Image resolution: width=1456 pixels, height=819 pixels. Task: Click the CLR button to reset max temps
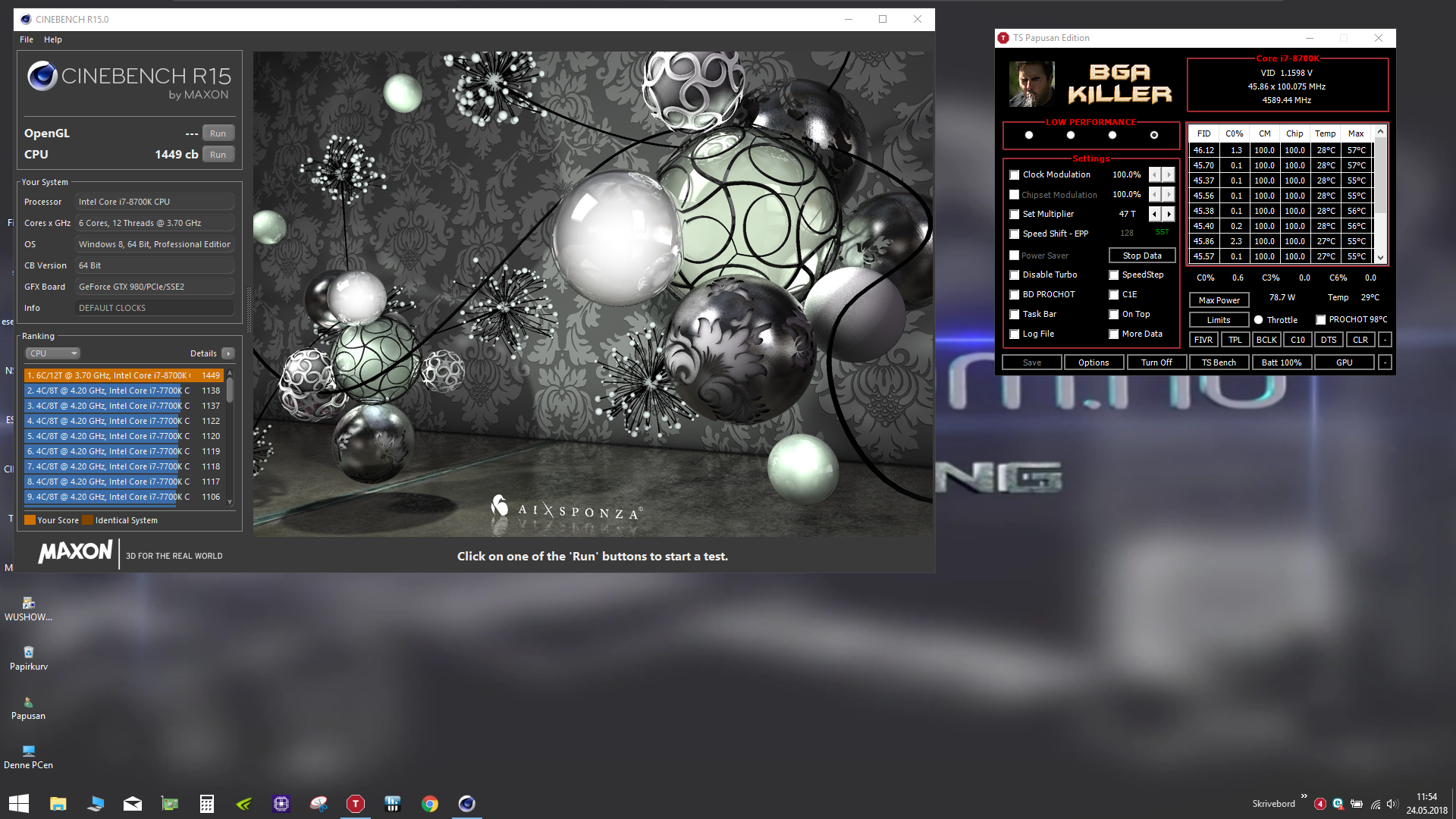click(1360, 340)
